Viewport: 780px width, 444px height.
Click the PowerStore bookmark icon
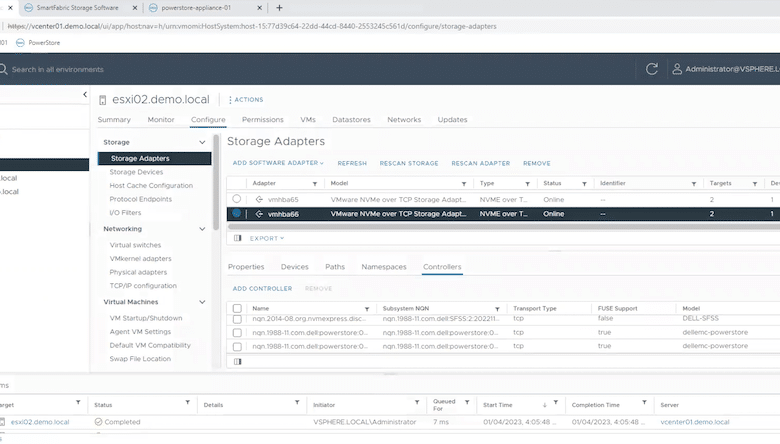[20, 43]
